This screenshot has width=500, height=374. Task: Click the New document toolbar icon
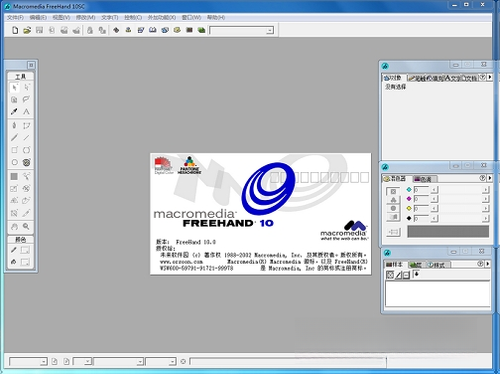click(15, 30)
